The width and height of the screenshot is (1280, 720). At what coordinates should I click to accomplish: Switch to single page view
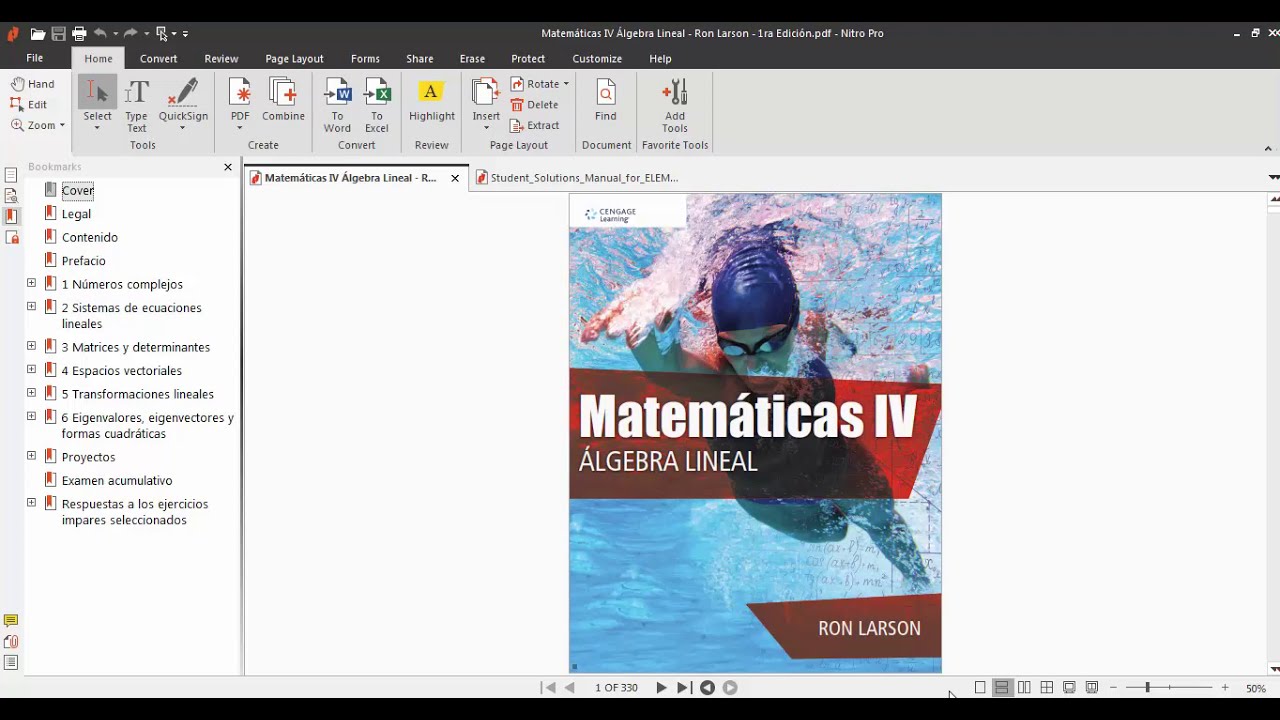(x=980, y=688)
